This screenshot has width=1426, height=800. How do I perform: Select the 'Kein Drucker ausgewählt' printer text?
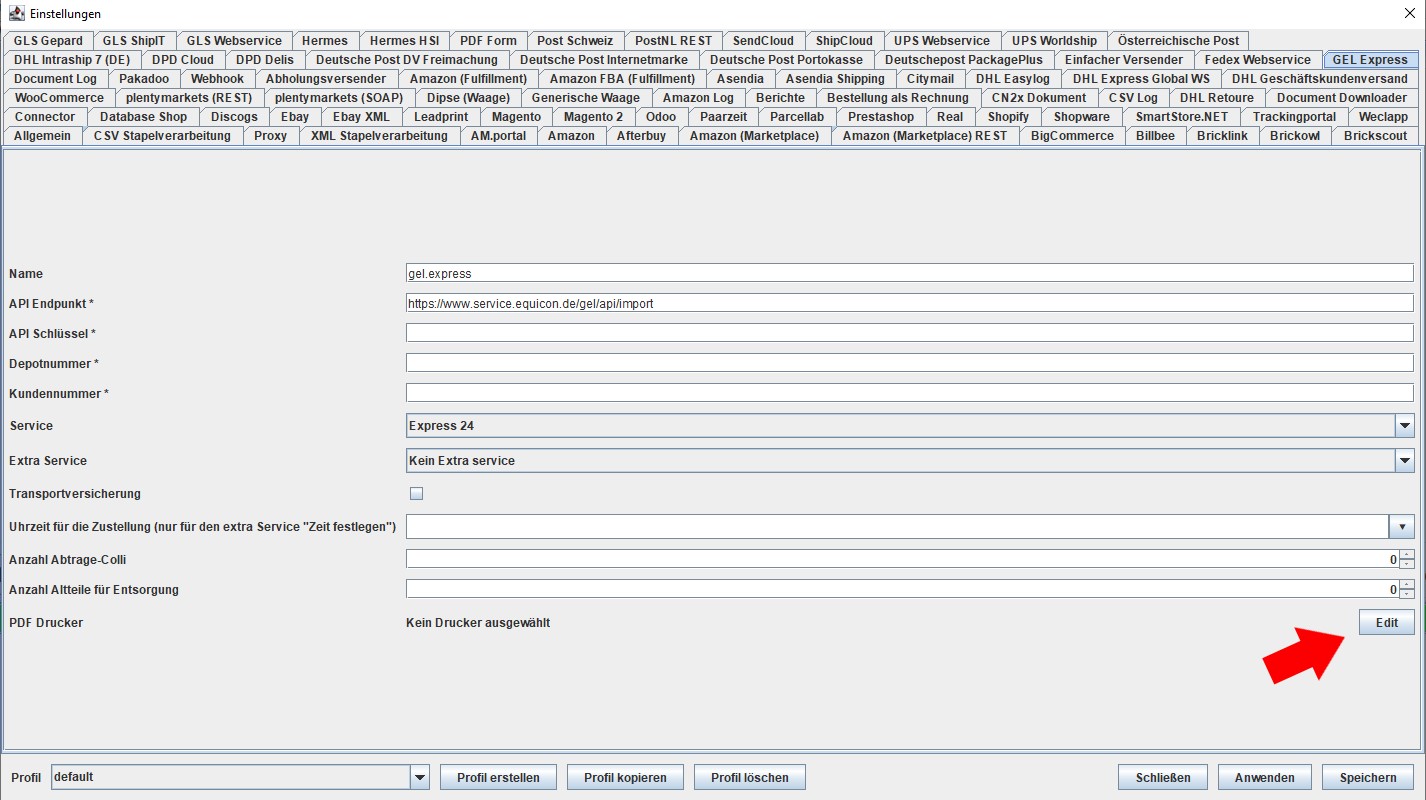click(x=478, y=623)
